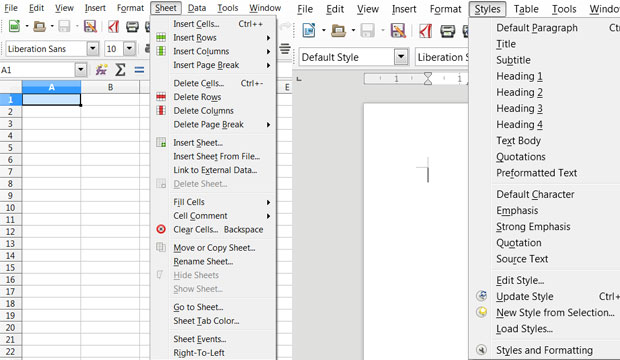Click Export as PDF icon in Calc toolbar
This screenshot has height=360, width=620.
[113, 27]
